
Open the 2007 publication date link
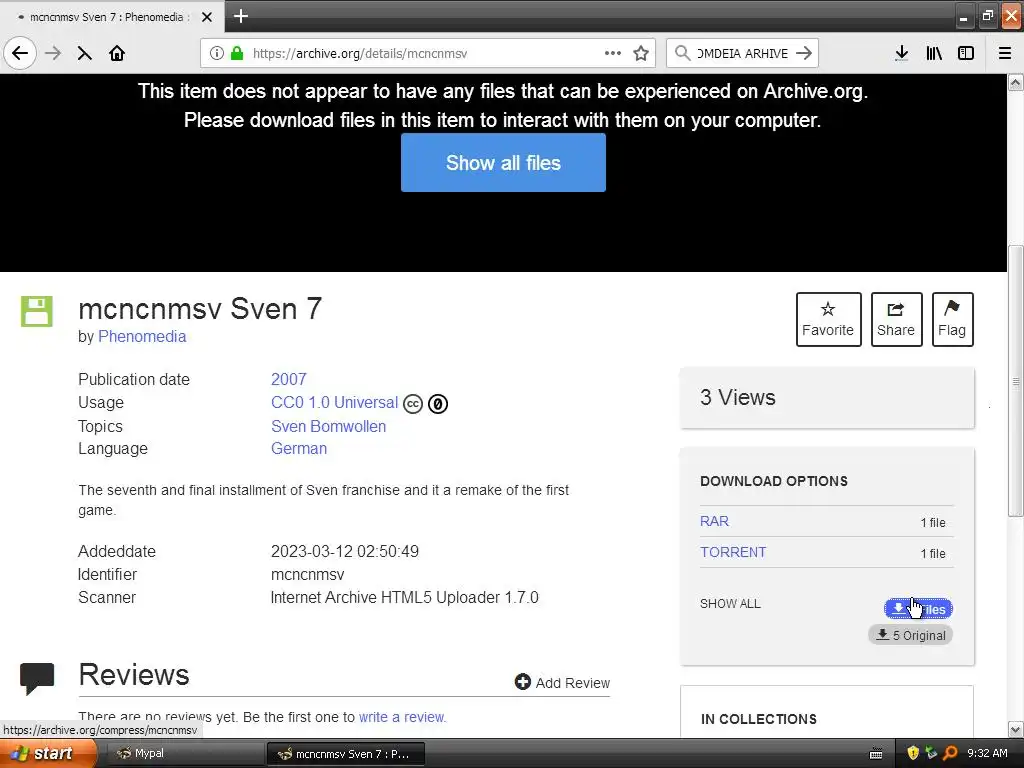pyautogui.click(x=289, y=379)
